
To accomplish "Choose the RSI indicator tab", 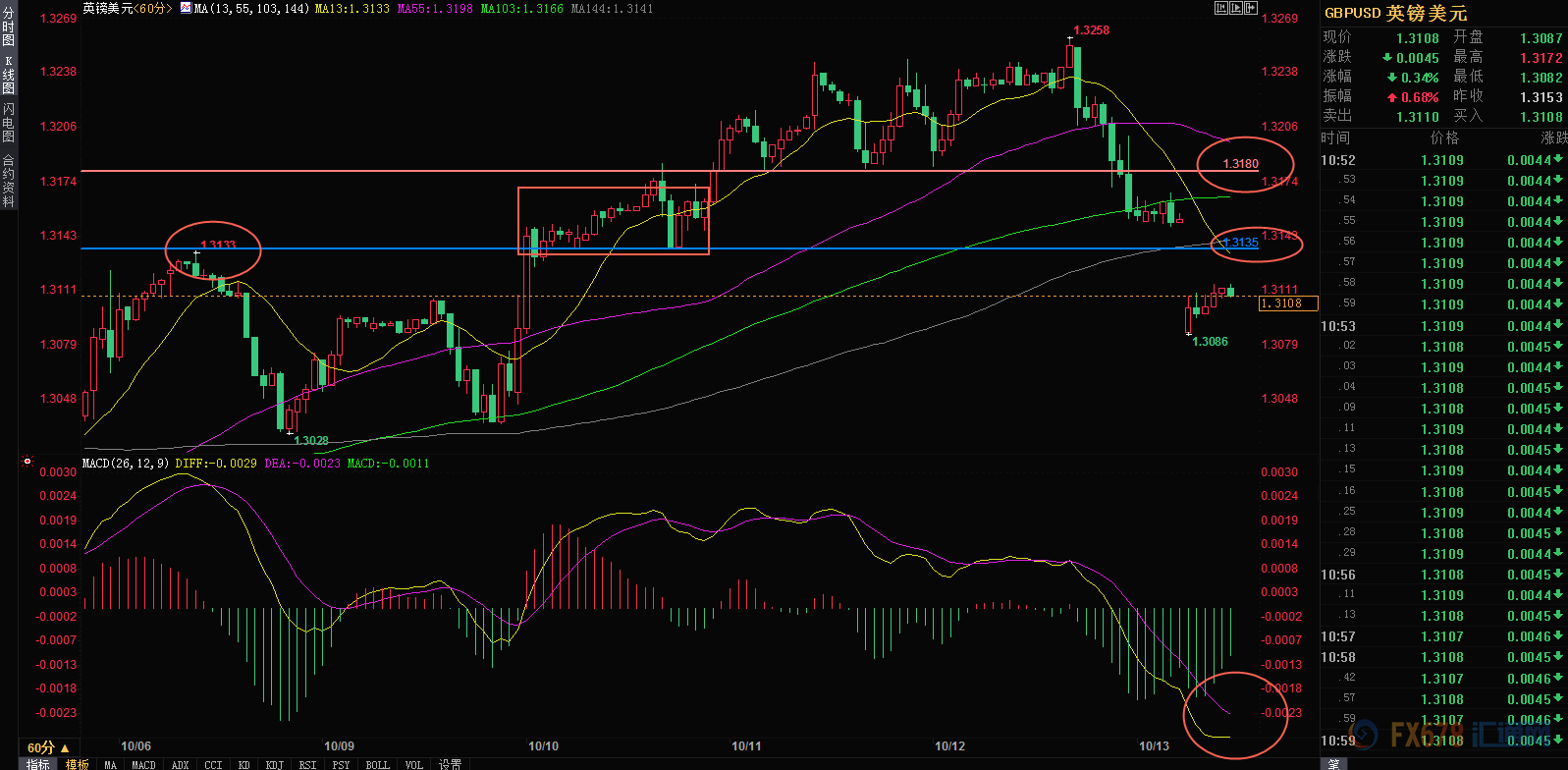I will (x=307, y=764).
